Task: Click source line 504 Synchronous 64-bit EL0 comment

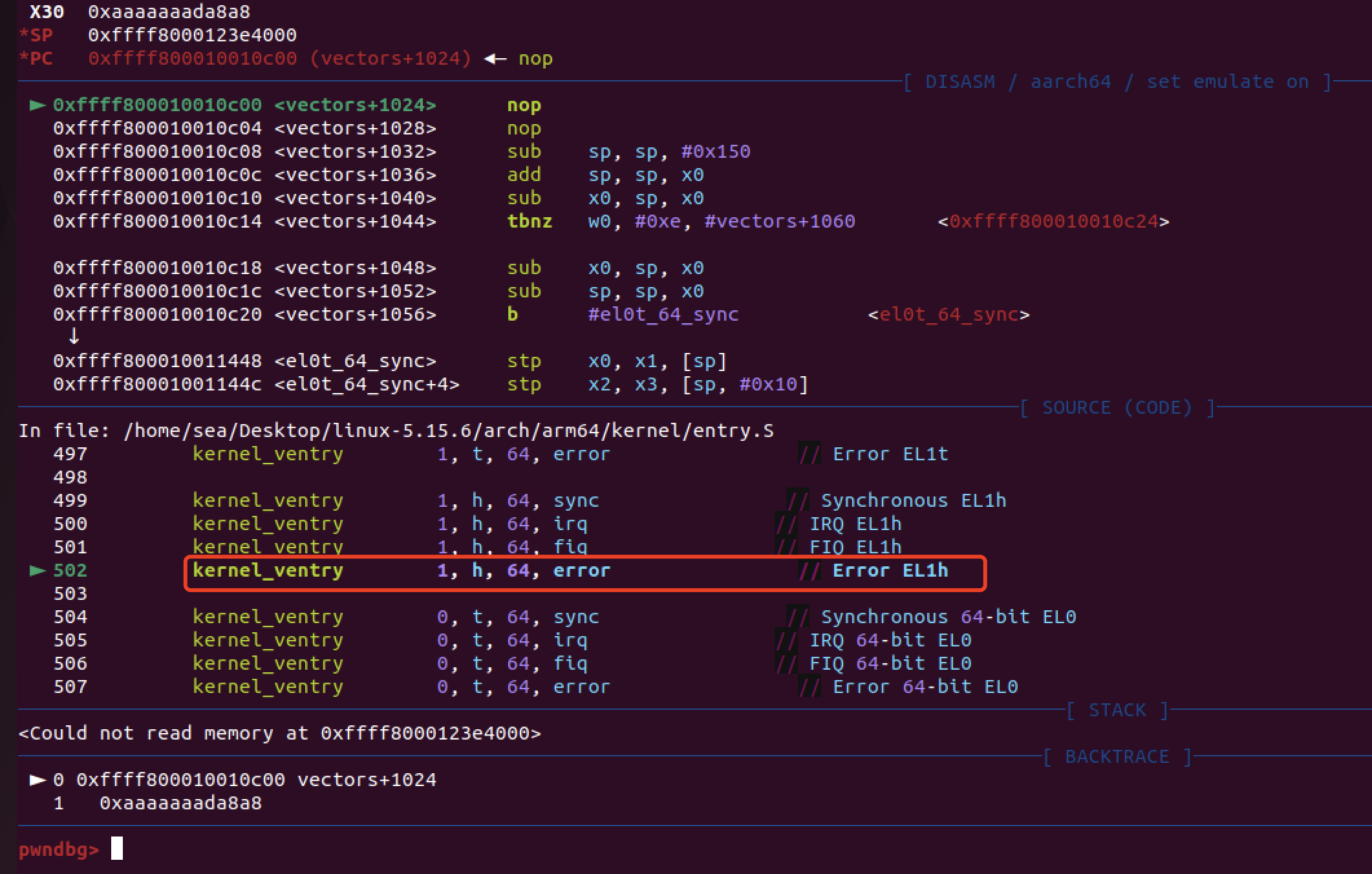Action: click(948, 617)
